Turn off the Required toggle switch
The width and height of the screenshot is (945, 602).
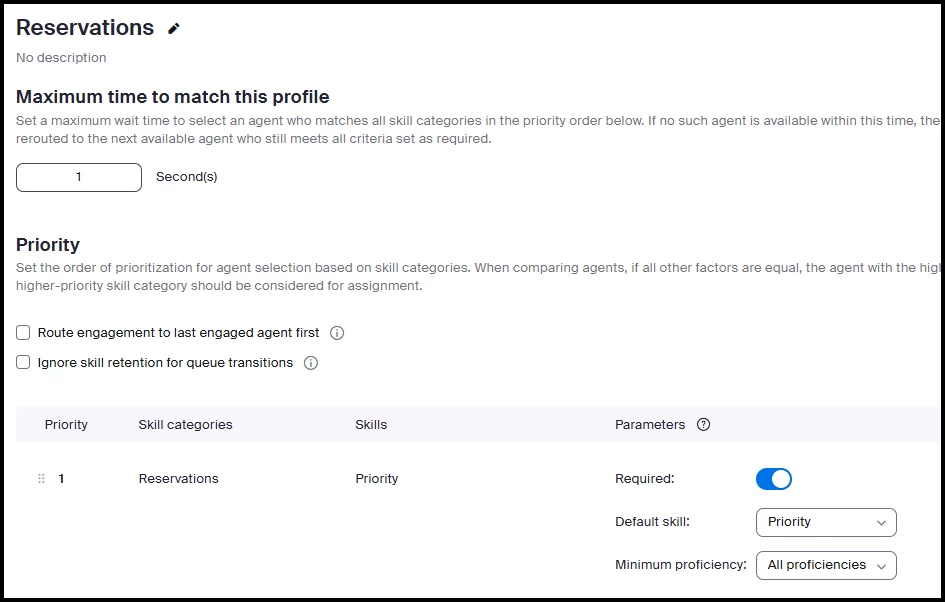pos(773,479)
